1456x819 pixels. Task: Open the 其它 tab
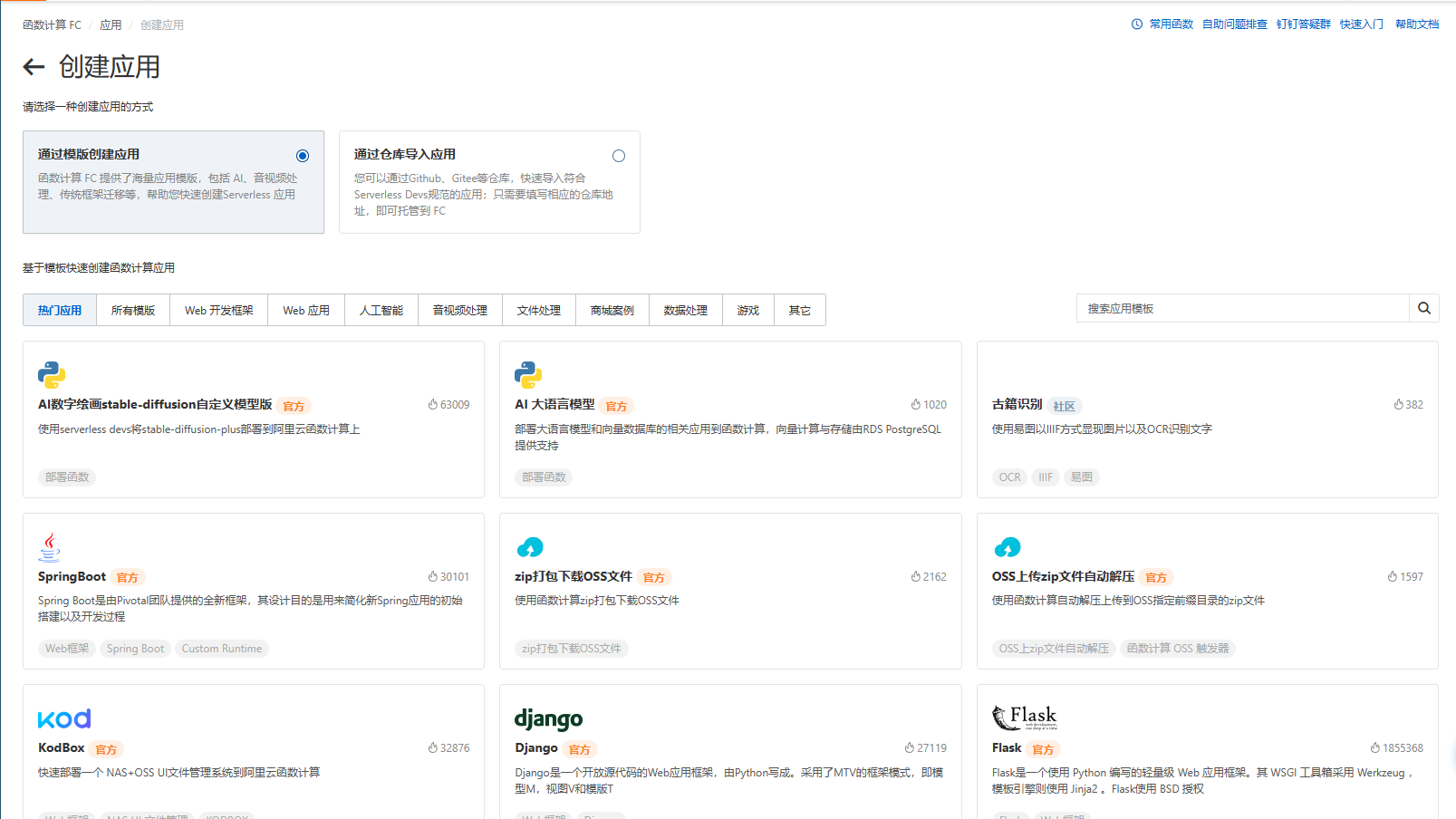point(800,310)
